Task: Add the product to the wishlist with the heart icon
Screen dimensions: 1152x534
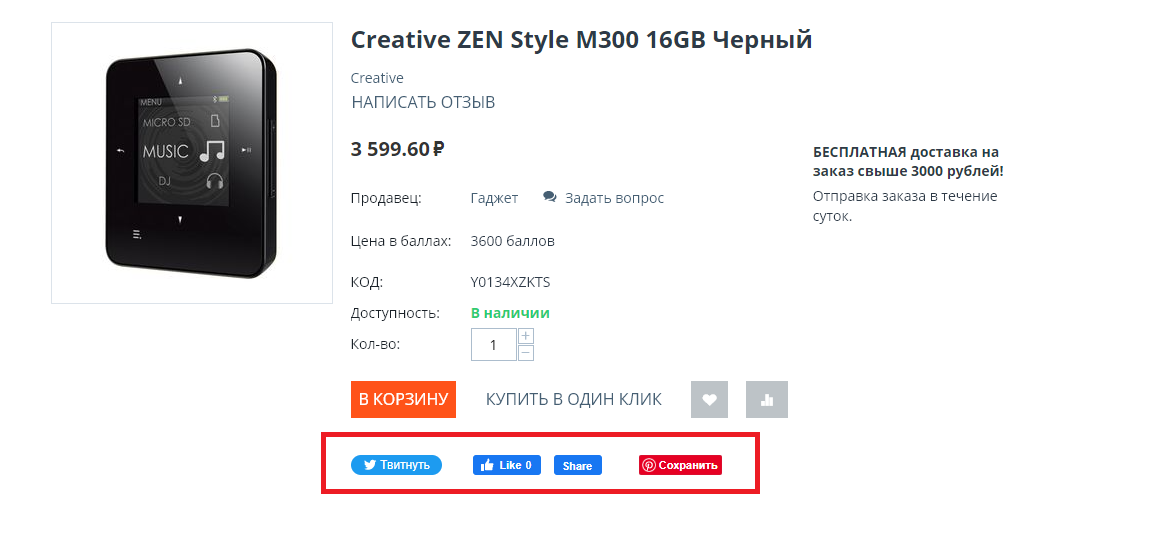Action: (709, 399)
